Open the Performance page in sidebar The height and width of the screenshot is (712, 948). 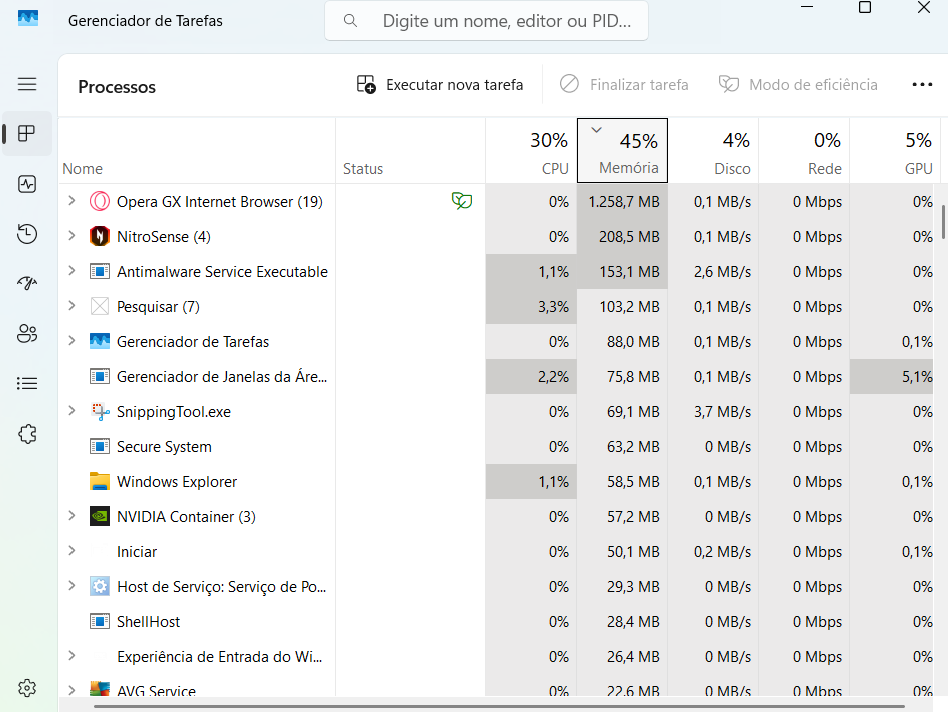tap(27, 184)
